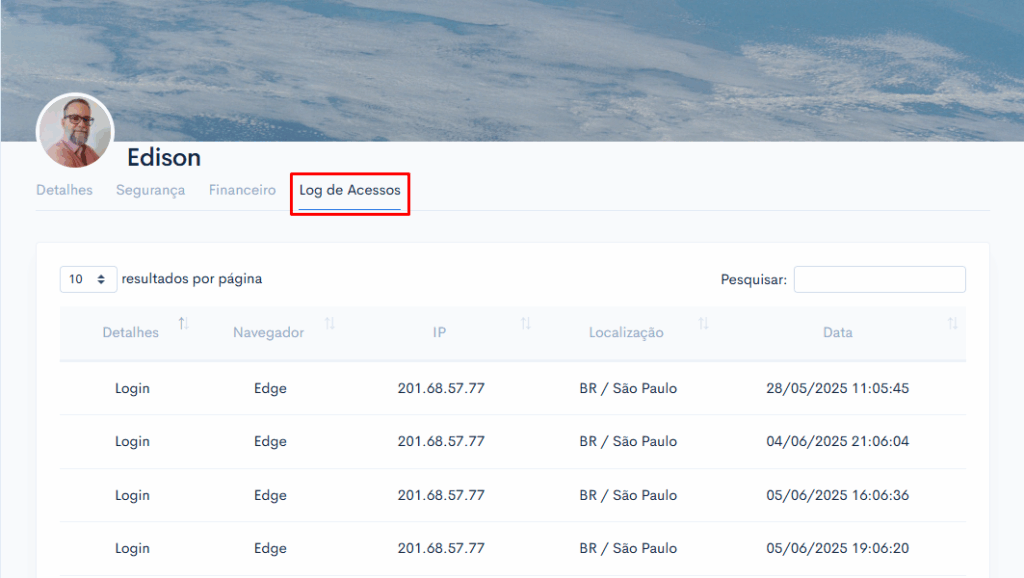The width and height of the screenshot is (1024, 578).
Task: Sort table by IP column icon
Action: [x=526, y=323]
